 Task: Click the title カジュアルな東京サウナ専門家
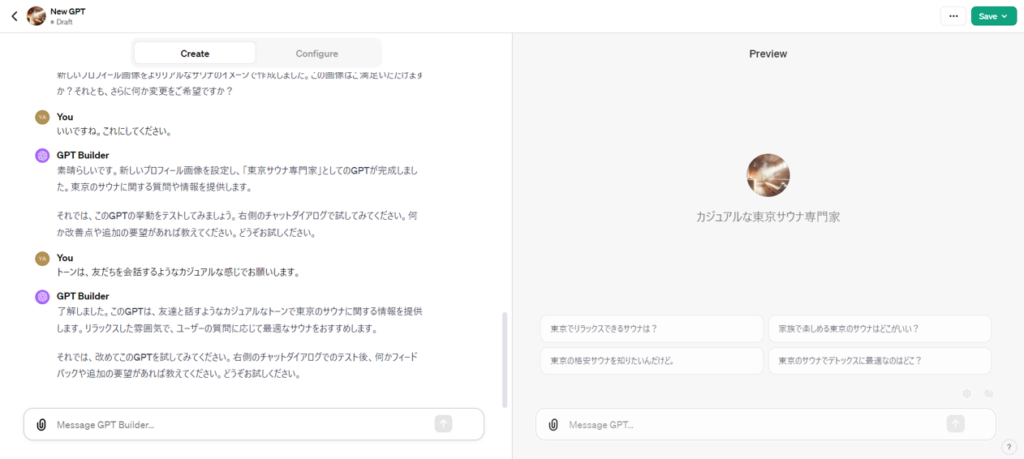pyautogui.click(x=768, y=217)
